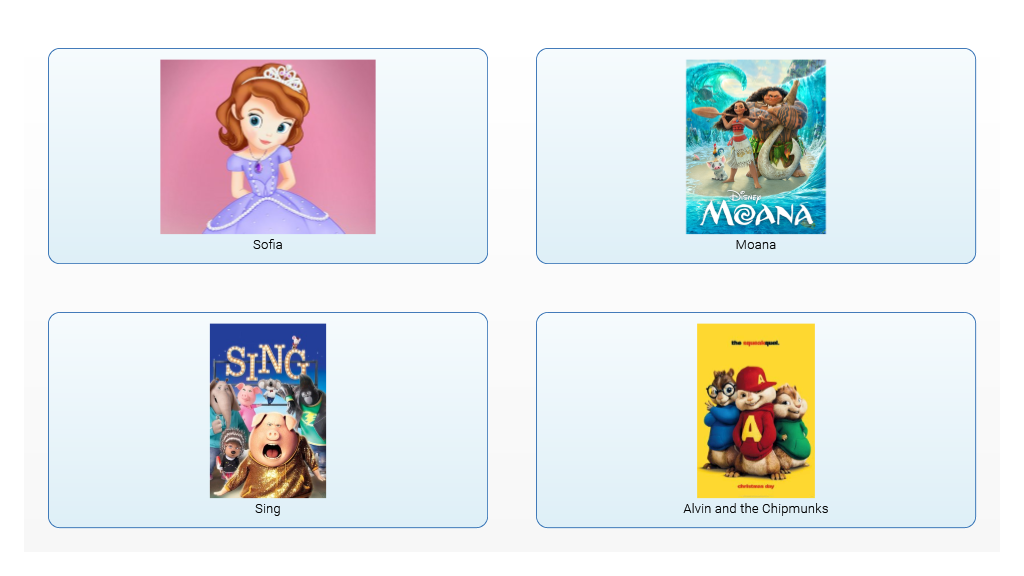The width and height of the screenshot is (1024, 576).
Task: Click Alvin's red cap with letter A
Action: tap(756, 379)
